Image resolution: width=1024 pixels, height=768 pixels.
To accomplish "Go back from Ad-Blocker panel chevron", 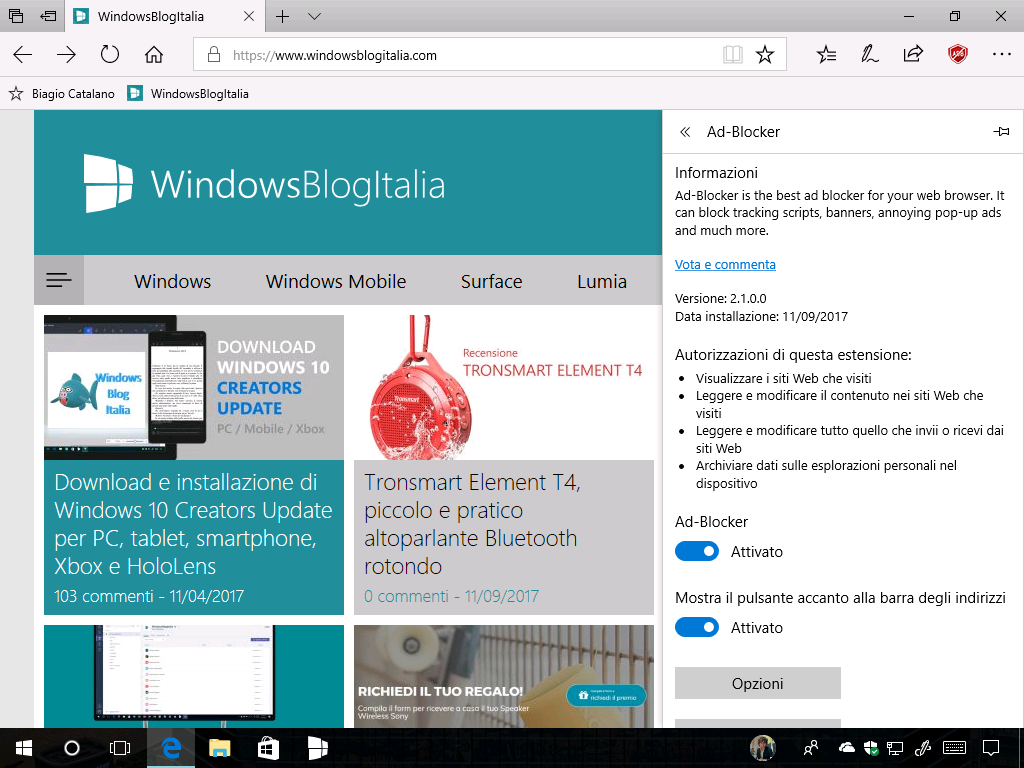I will point(685,132).
